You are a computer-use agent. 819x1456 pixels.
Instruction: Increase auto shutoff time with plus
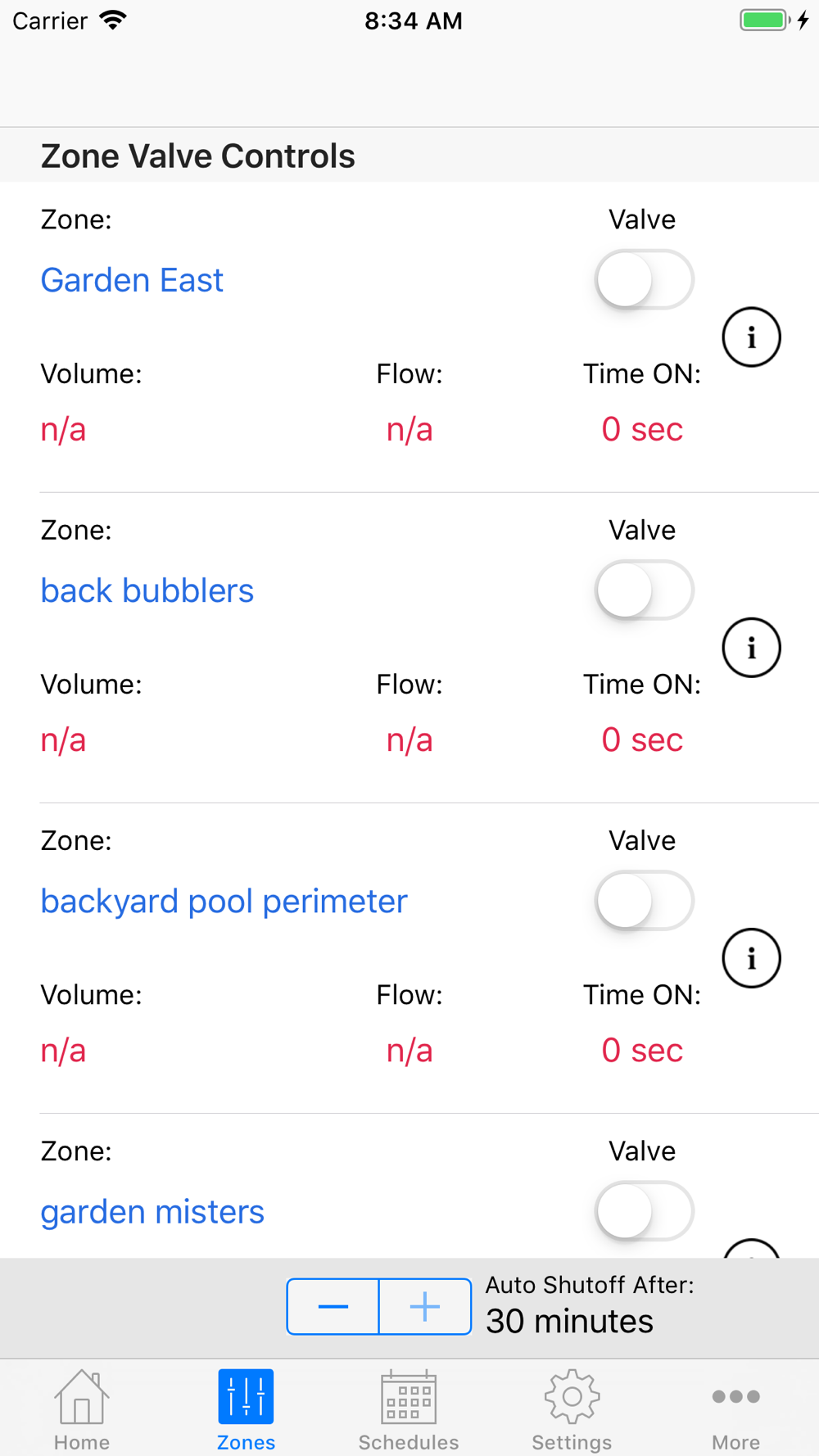[425, 1306]
